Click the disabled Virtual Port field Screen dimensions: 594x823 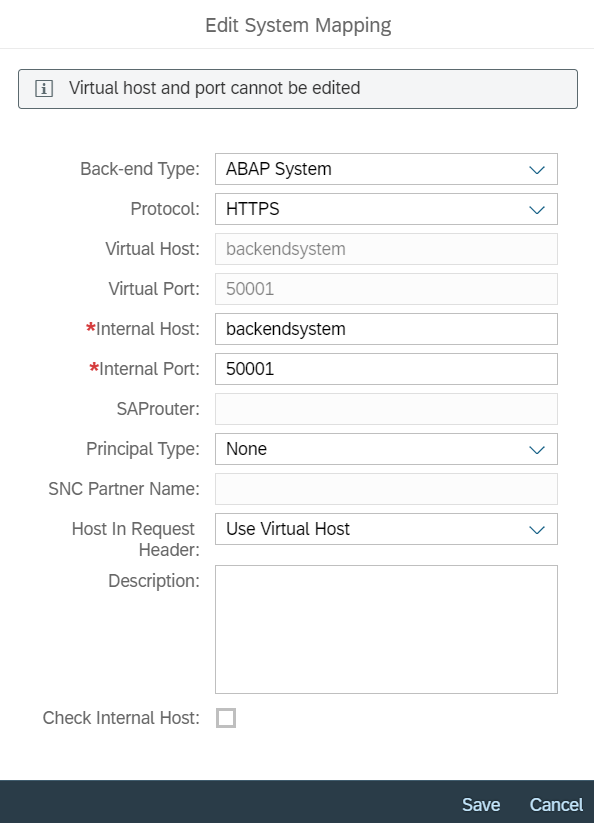(386, 289)
